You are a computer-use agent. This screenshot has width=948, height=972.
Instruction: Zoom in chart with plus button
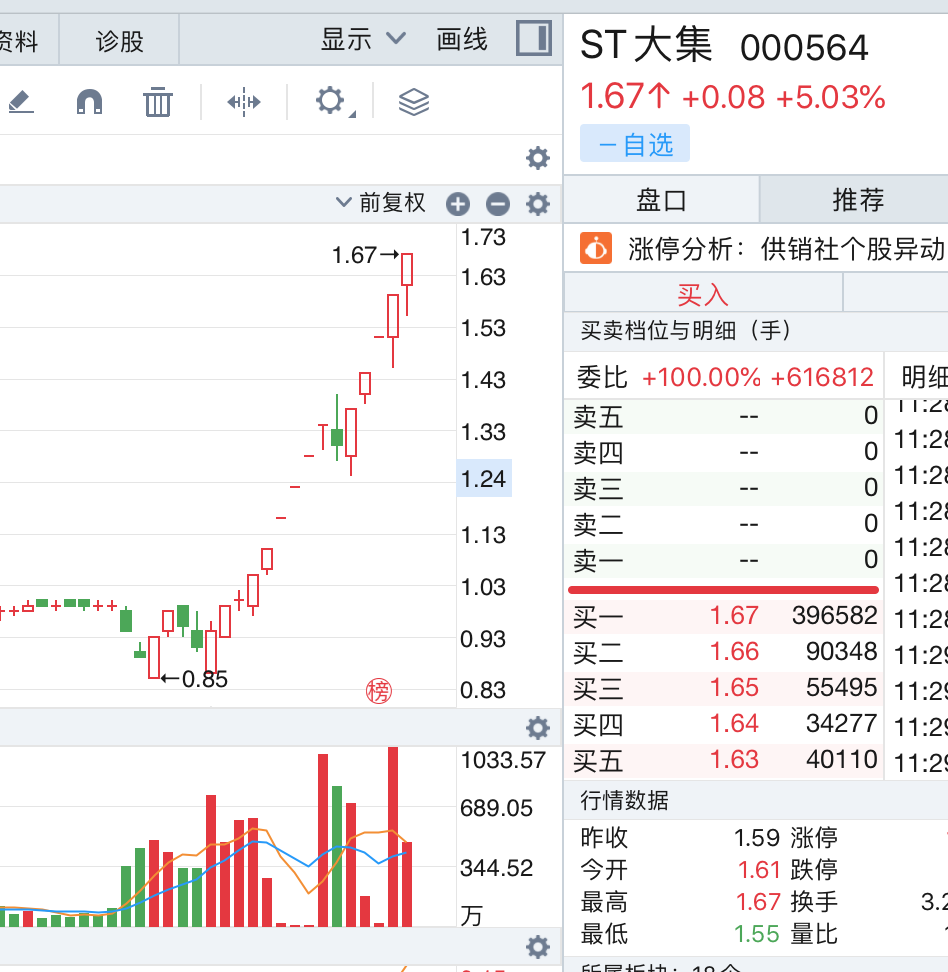[458, 204]
